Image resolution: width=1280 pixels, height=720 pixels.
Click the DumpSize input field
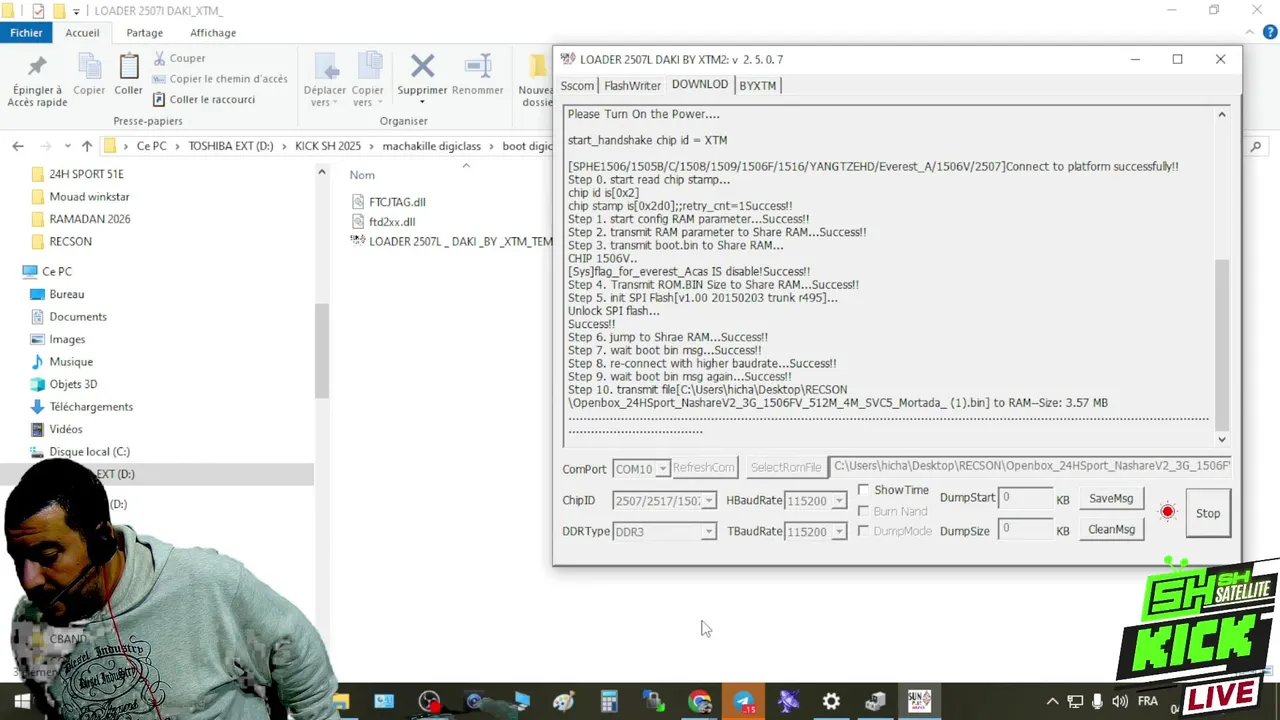[x=1026, y=528]
